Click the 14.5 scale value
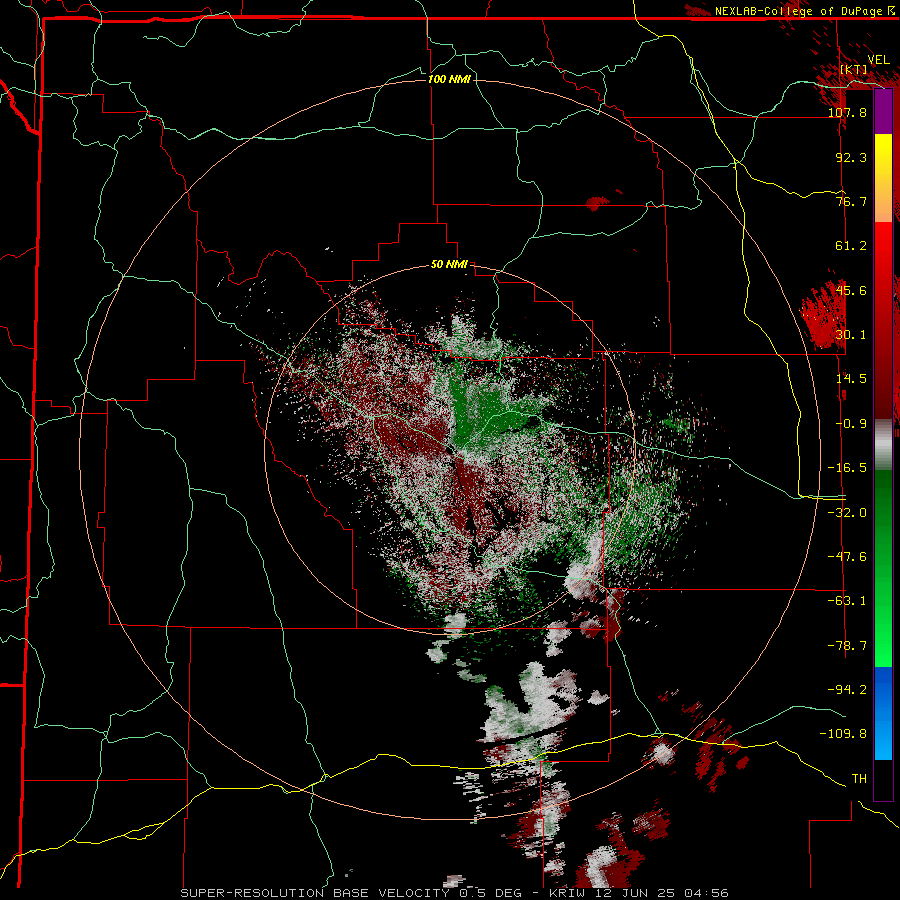The width and height of the screenshot is (900, 900). pos(851,379)
